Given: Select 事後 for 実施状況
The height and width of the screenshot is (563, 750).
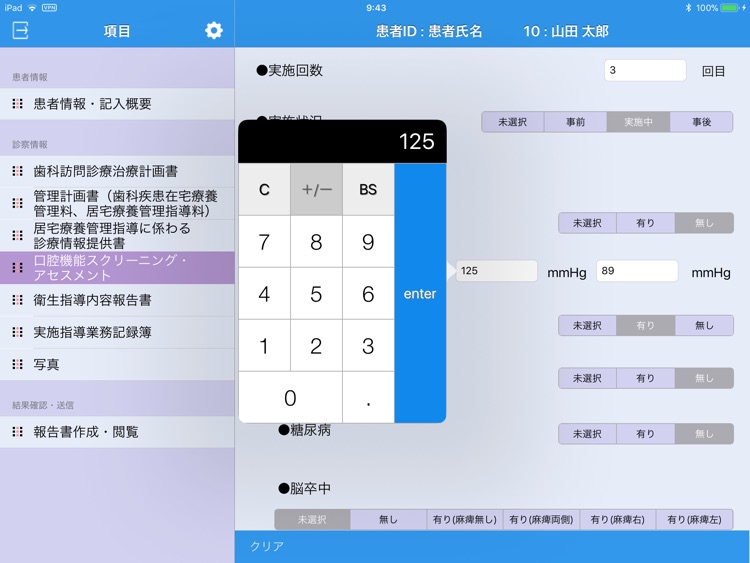Looking at the screenshot, I should 702,122.
